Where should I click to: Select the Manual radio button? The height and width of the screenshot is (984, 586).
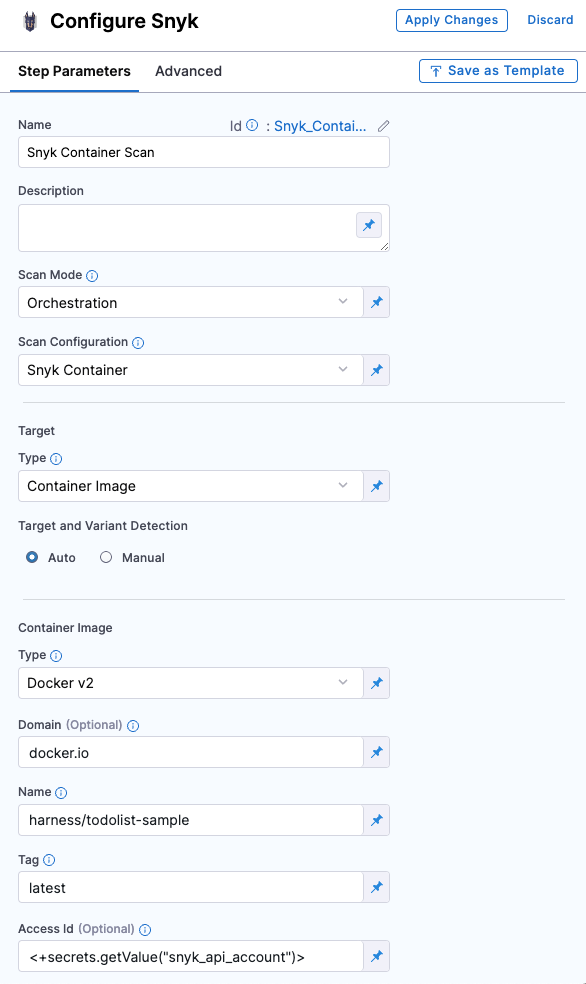(106, 557)
